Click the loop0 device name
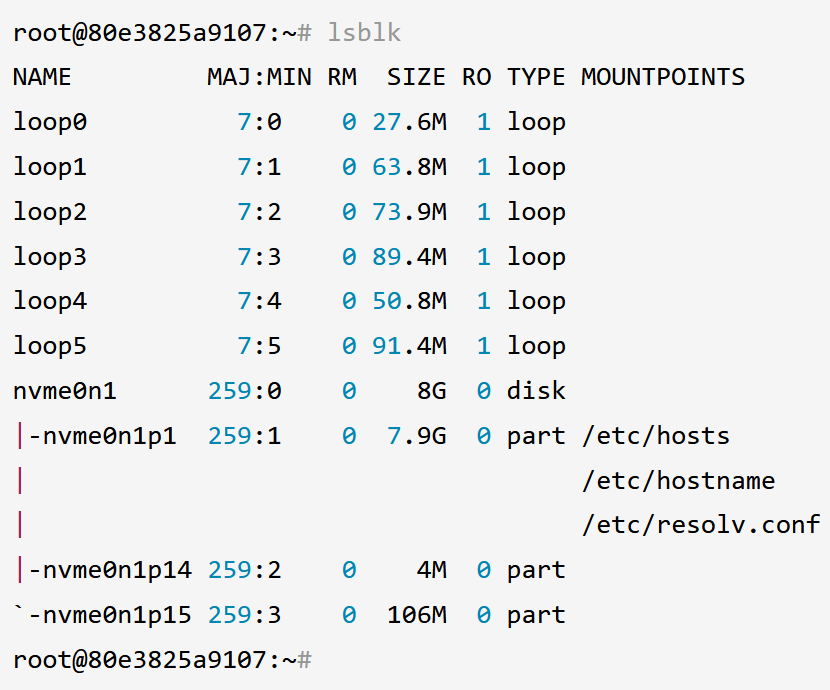This screenshot has height=690, width=830. (50, 122)
